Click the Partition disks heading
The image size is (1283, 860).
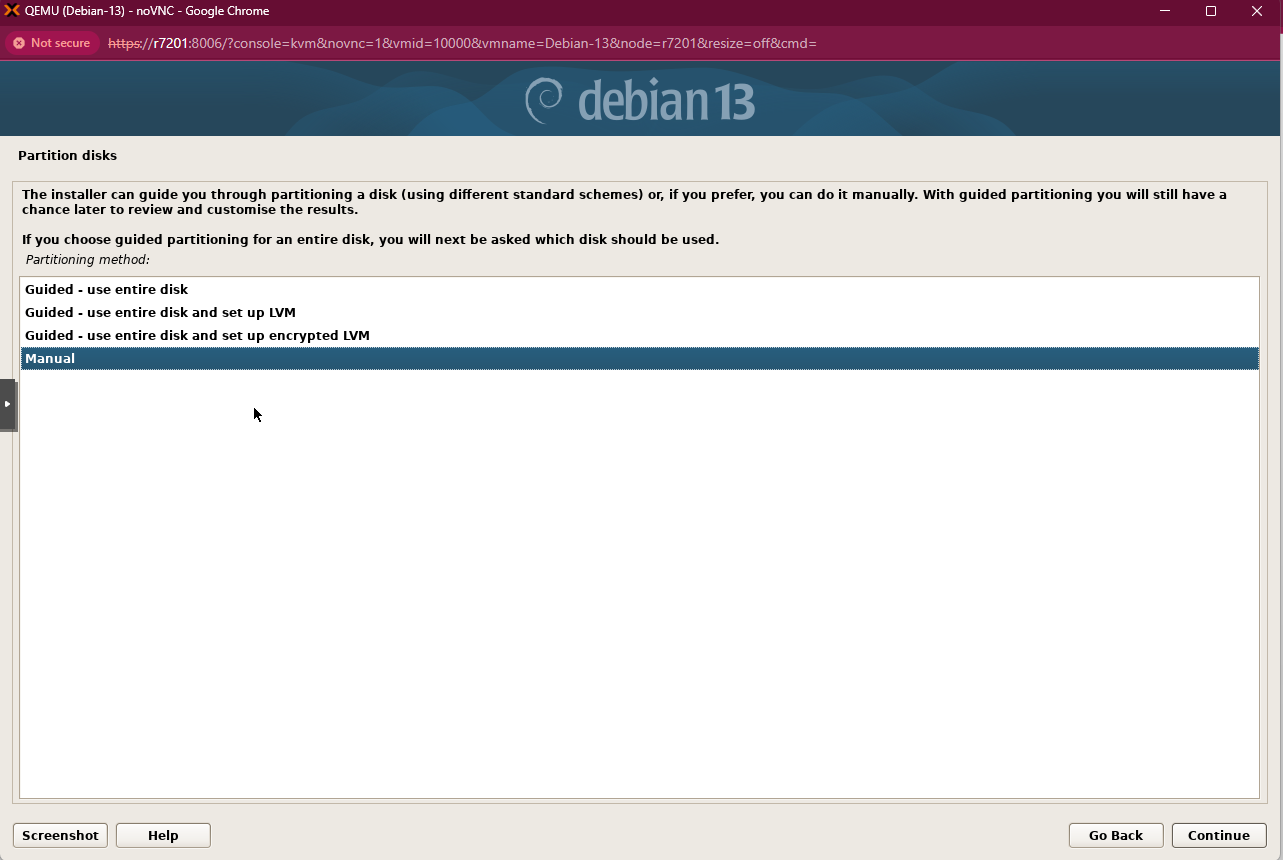pos(67,155)
